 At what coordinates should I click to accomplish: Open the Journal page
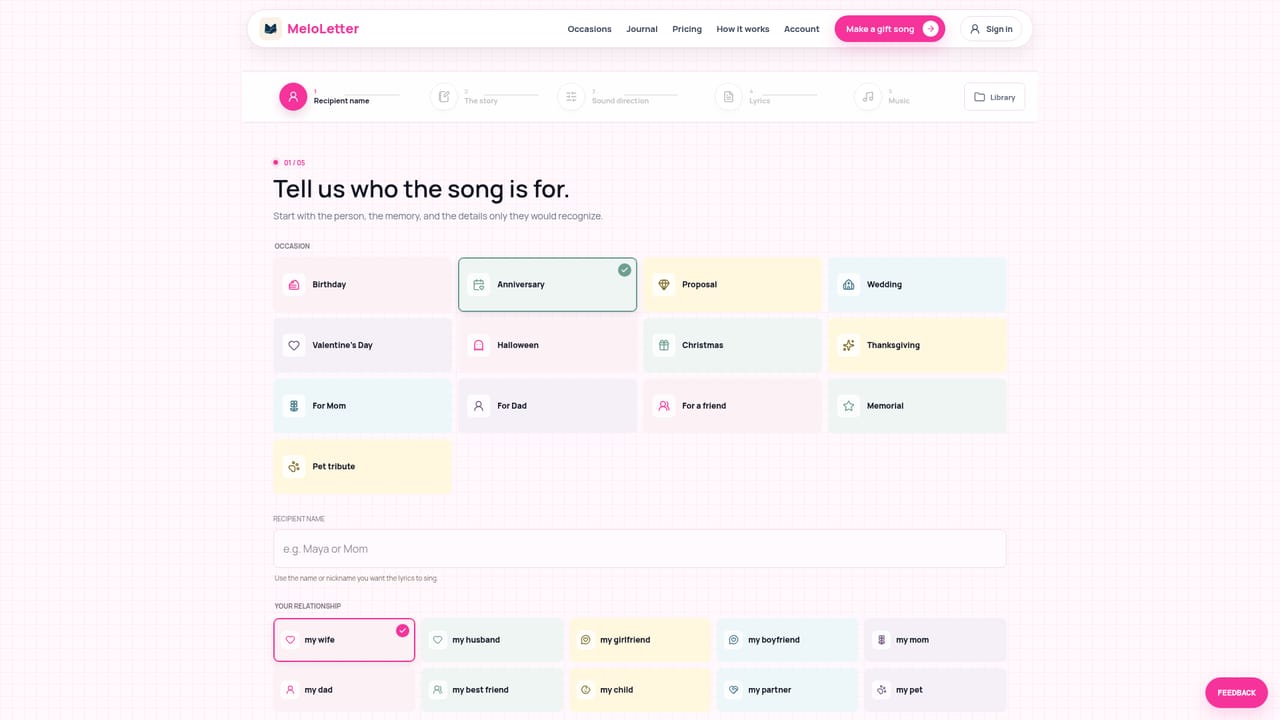tap(642, 29)
